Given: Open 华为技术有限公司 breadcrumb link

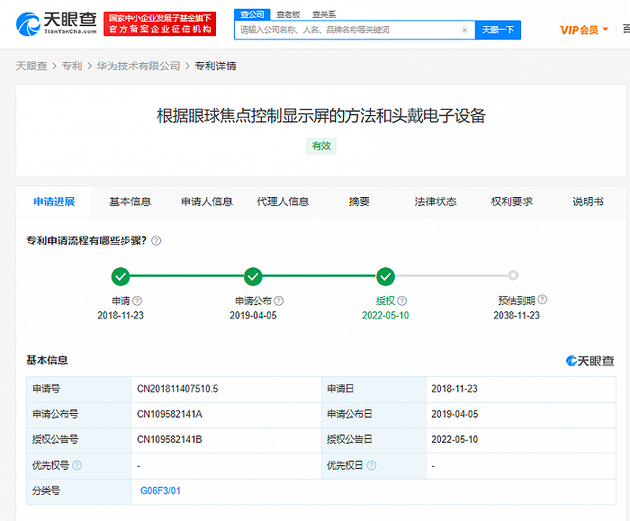Looking at the screenshot, I should tap(138, 66).
